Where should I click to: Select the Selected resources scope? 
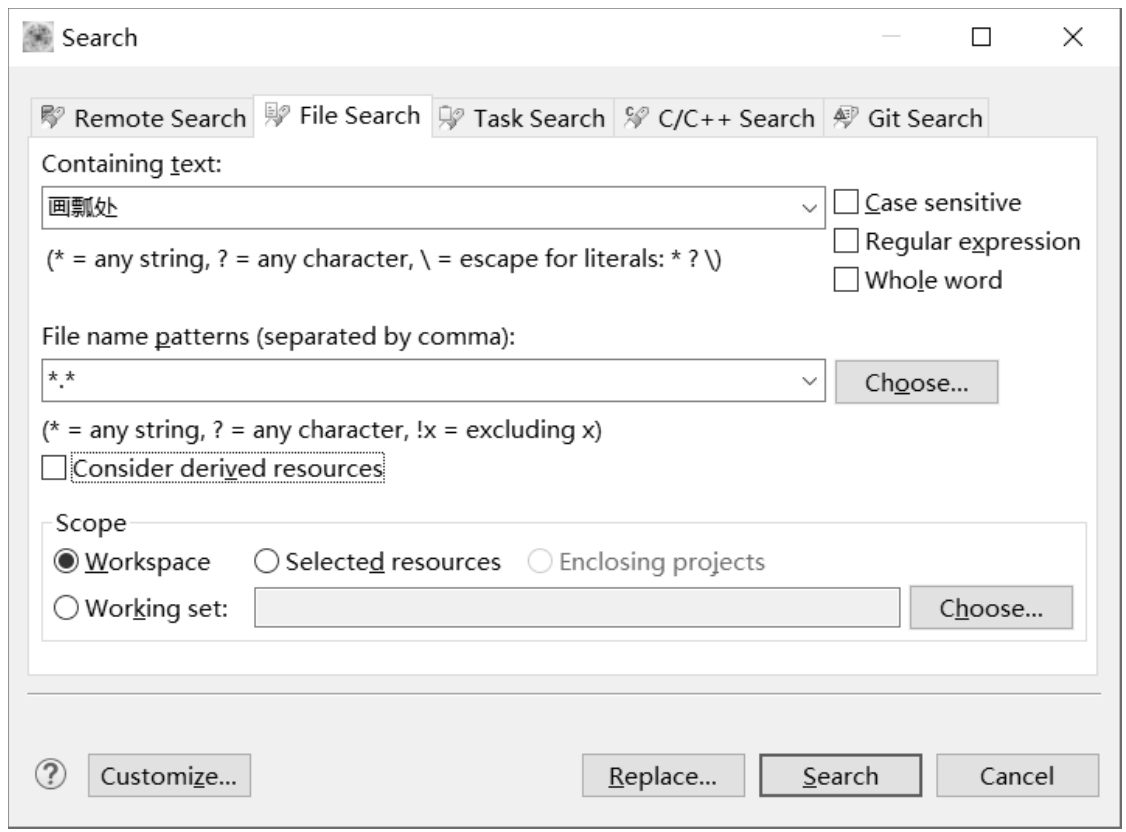(268, 562)
